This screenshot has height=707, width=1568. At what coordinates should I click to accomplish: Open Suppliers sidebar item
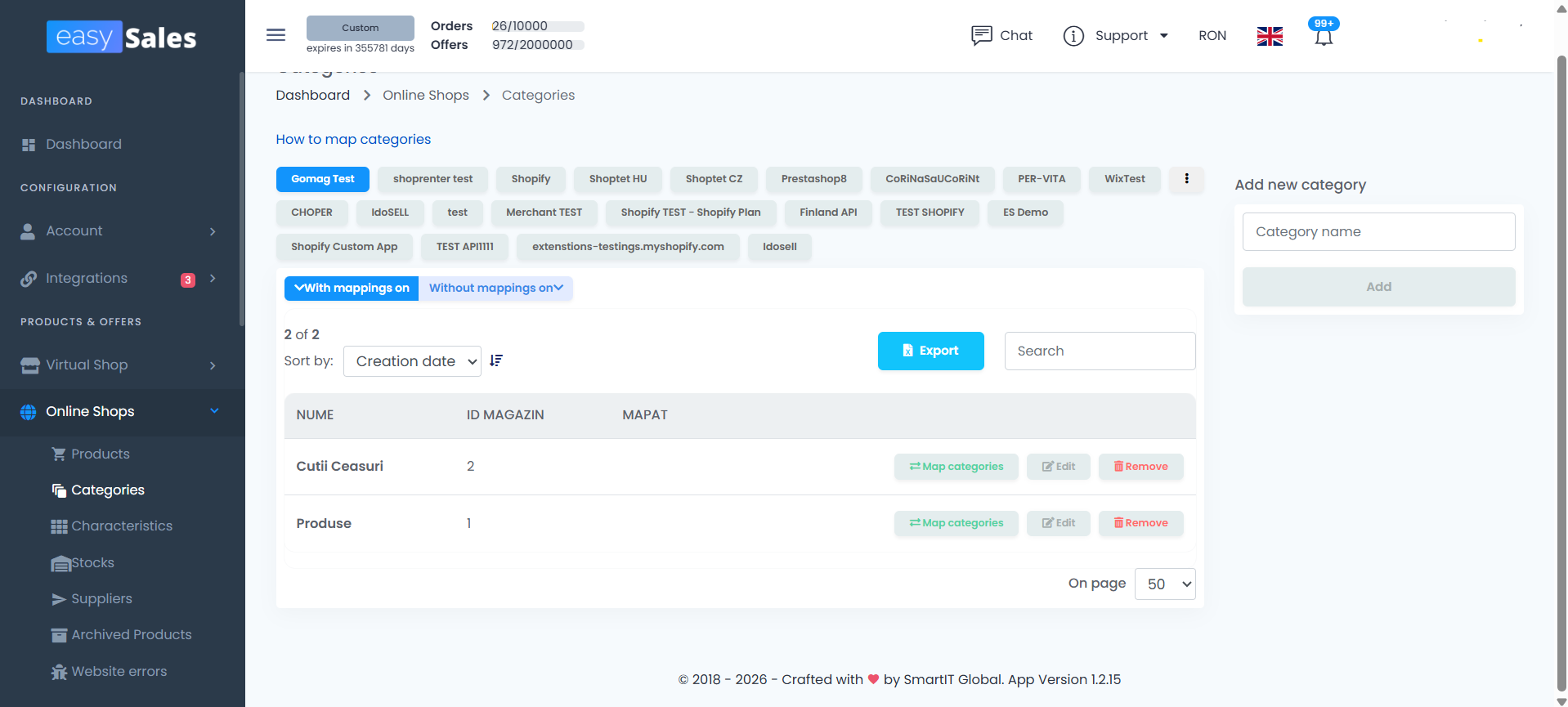92,599
